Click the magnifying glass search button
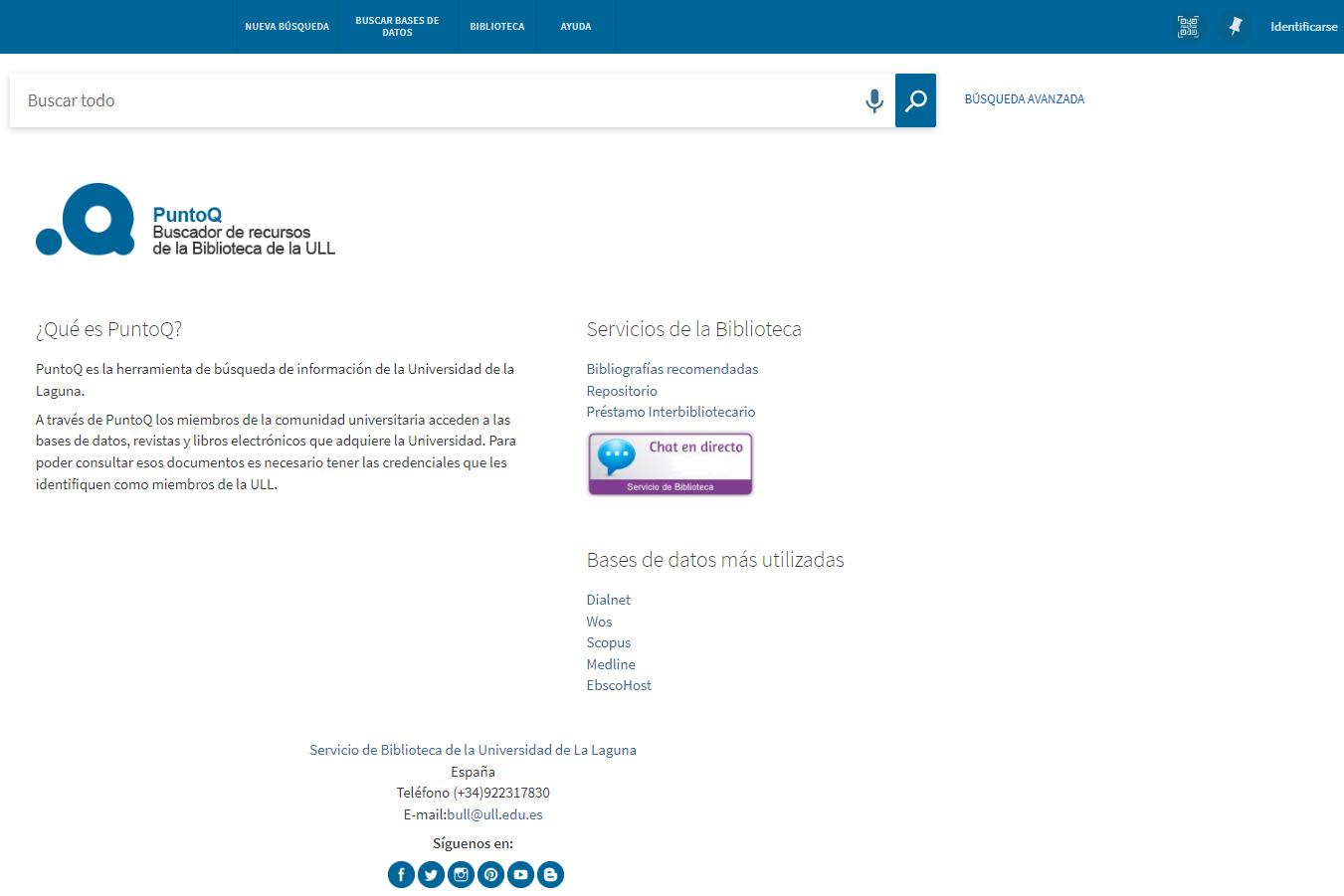Image resolution: width=1344 pixels, height=896 pixels. point(915,100)
